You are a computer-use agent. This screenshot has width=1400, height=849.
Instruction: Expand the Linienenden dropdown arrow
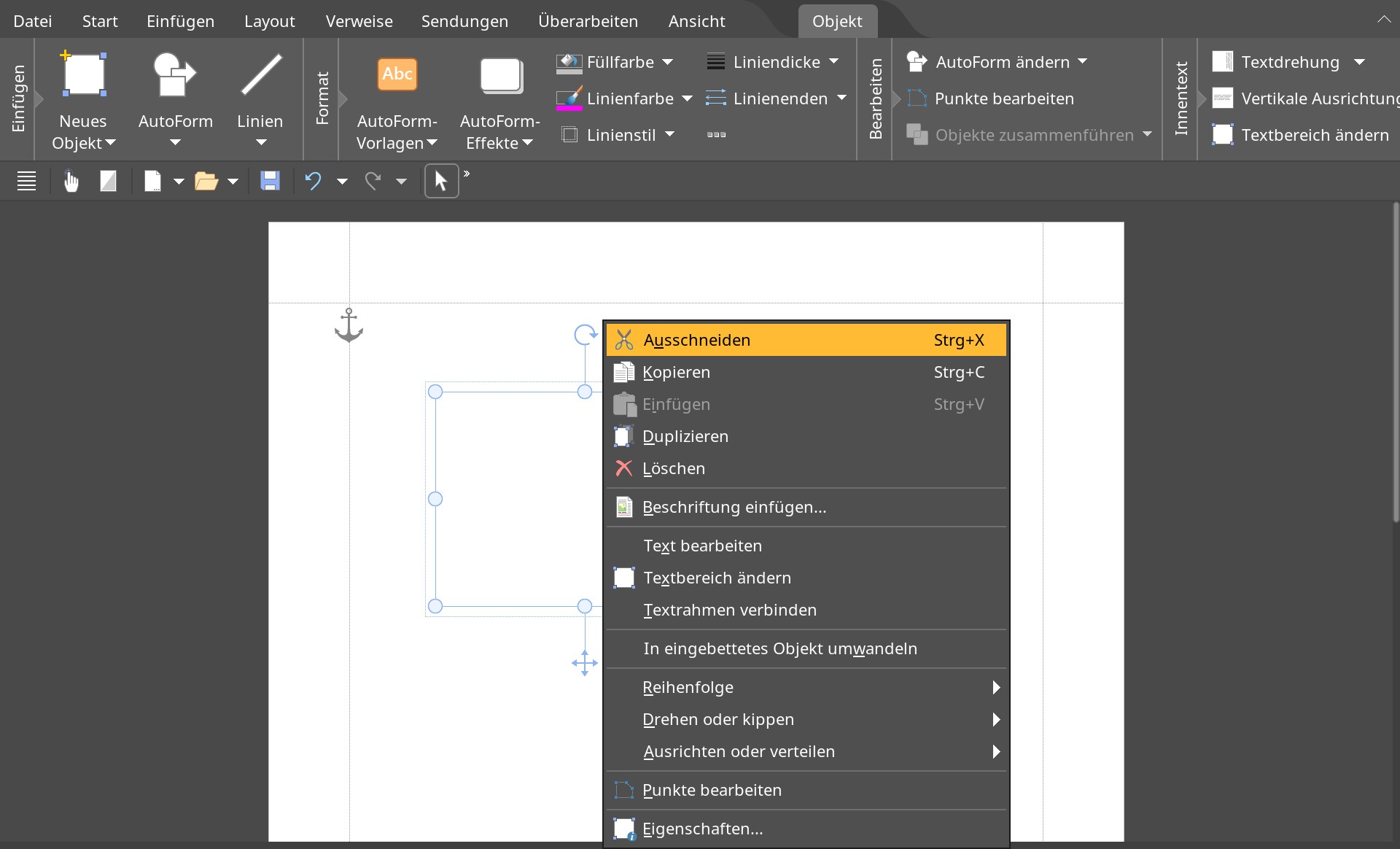coord(841,98)
